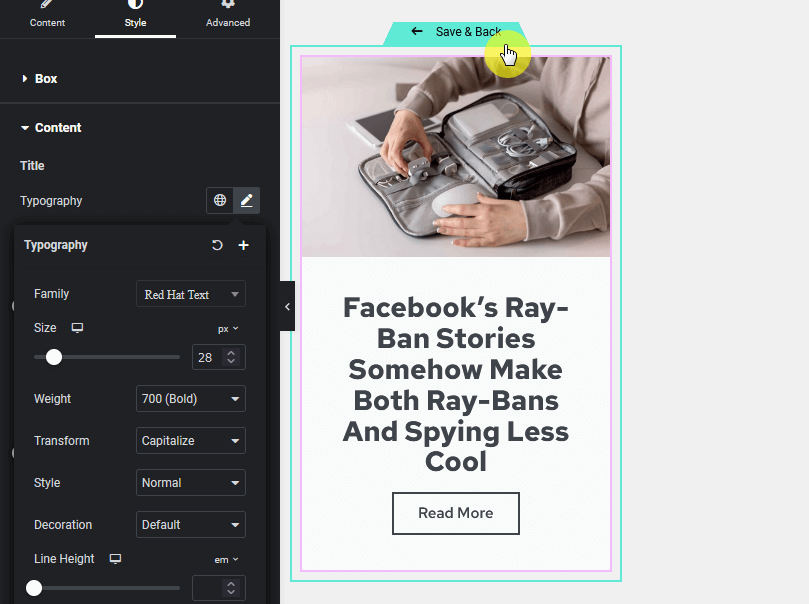Select the Facebook's Ray-Ban Stories post title
Image resolution: width=809 pixels, height=604 pixels.
(x=456, y=384)
